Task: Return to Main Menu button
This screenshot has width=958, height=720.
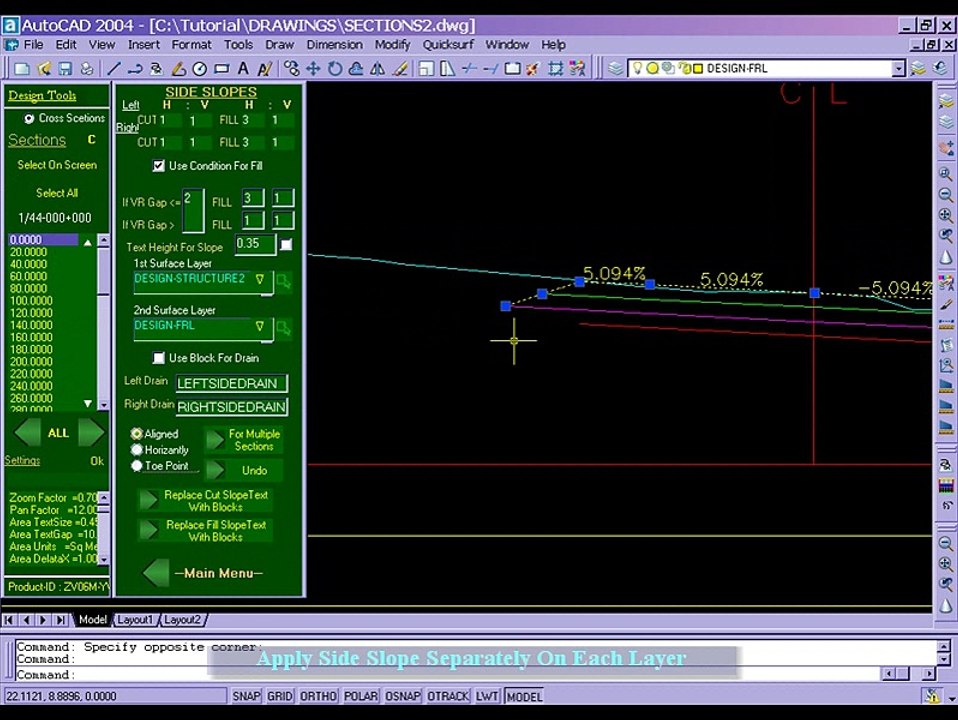Action: [204, 573]
